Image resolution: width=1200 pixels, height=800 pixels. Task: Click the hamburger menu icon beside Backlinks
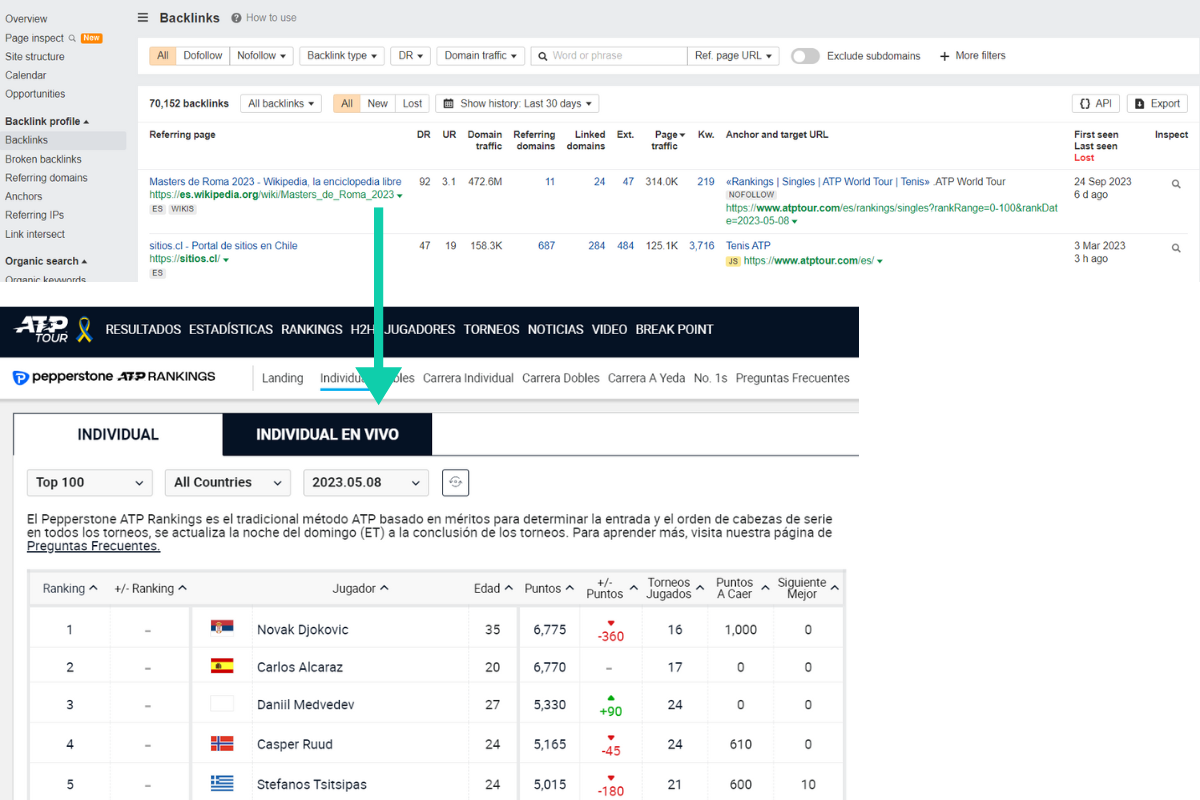[x=143, y=18]
